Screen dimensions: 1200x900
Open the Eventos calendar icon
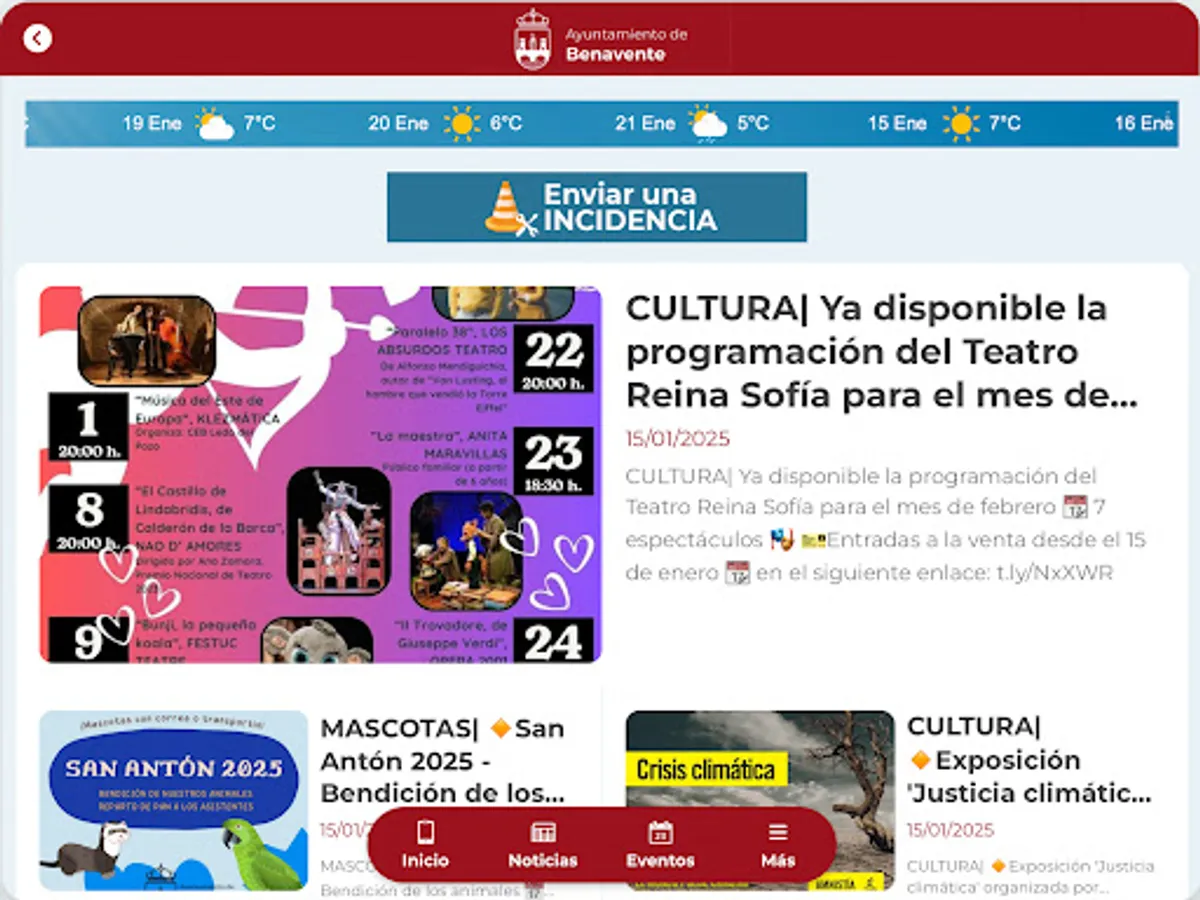click(660, 831)
